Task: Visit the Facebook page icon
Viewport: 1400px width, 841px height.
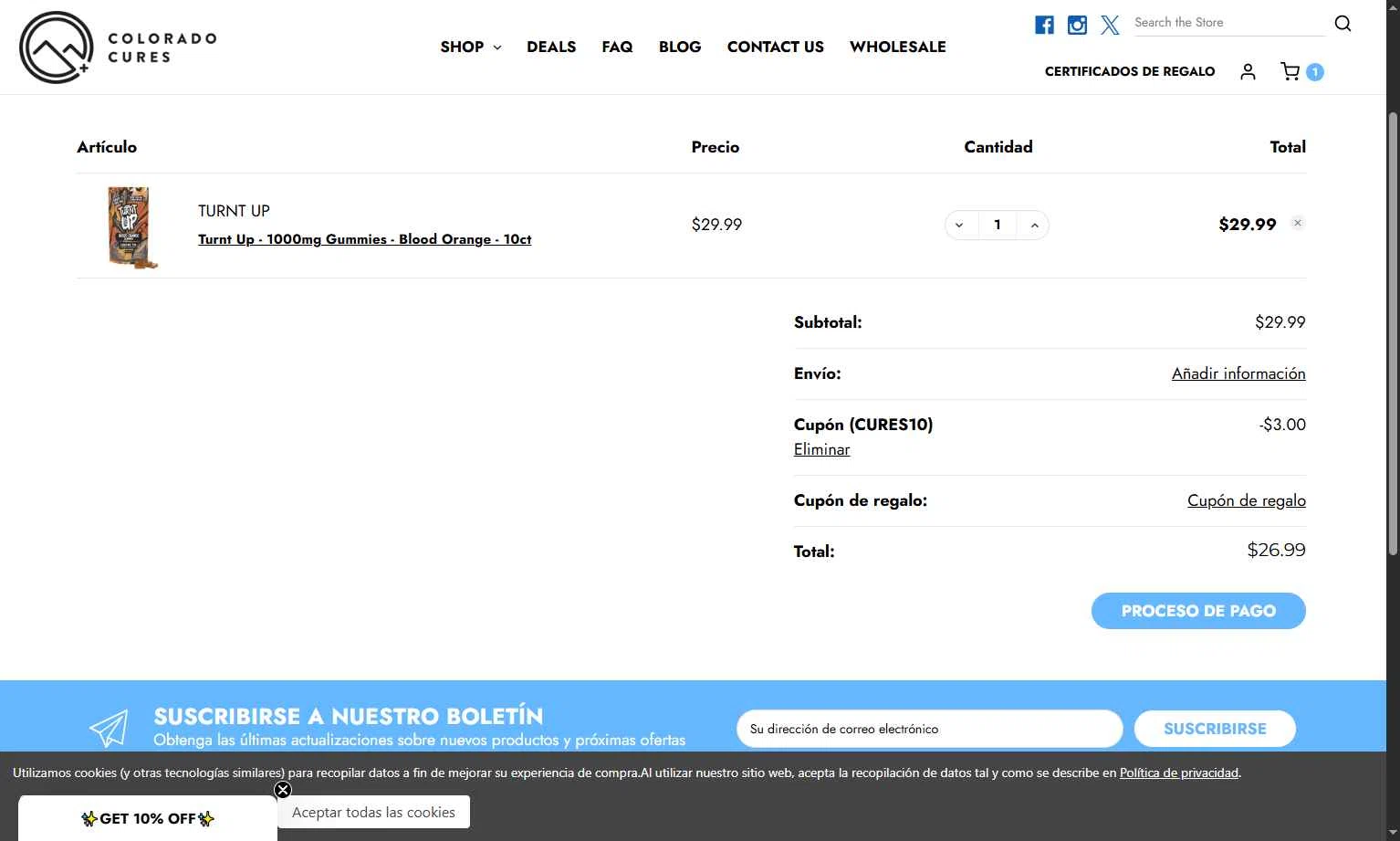Action: click(x=1044, y=25)
